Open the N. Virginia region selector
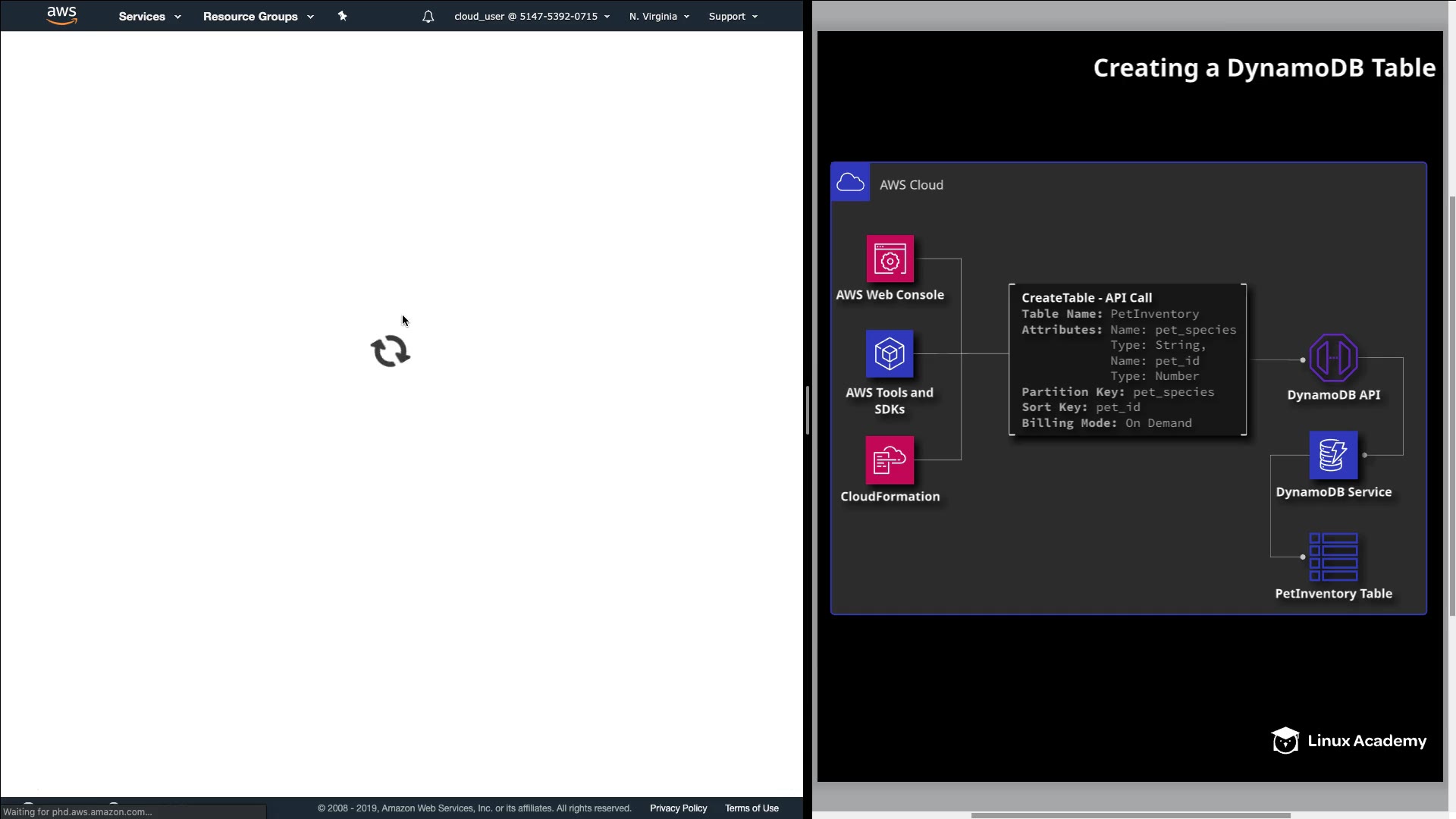Viewport: 1456px width, 819px height. coord(659,17)
